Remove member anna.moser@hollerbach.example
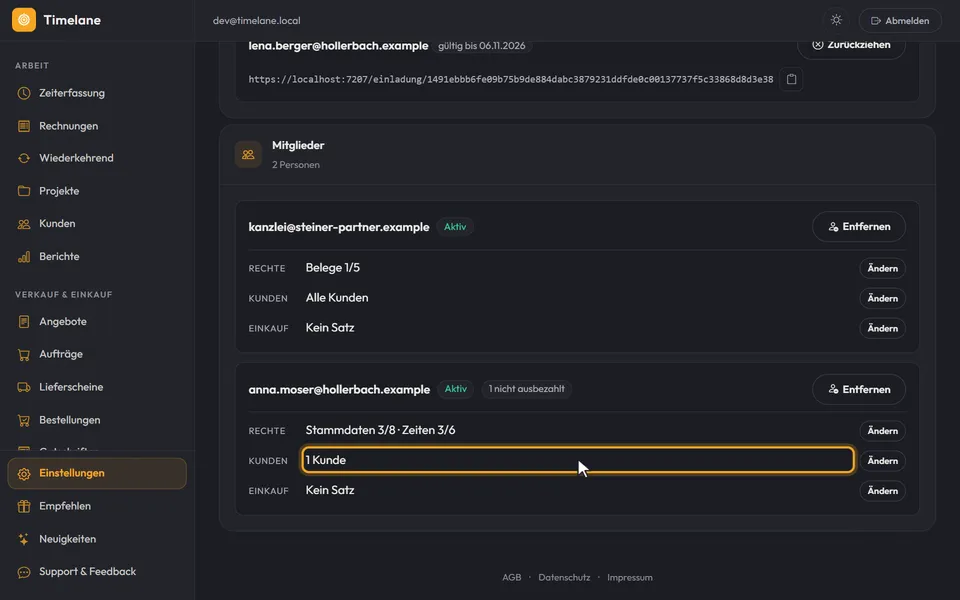This screenshot has width=960, height=600. pos(858,389)
